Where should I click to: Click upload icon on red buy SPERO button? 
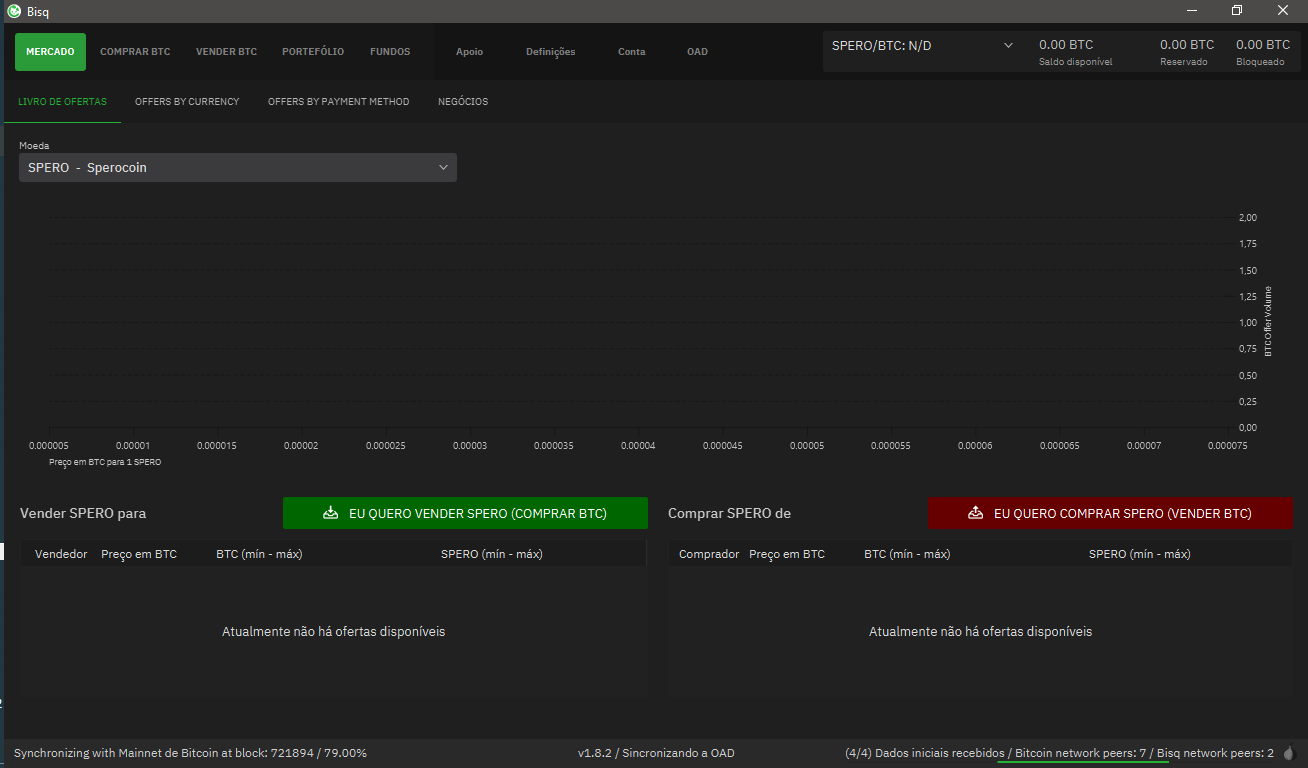tap(976, 513)
